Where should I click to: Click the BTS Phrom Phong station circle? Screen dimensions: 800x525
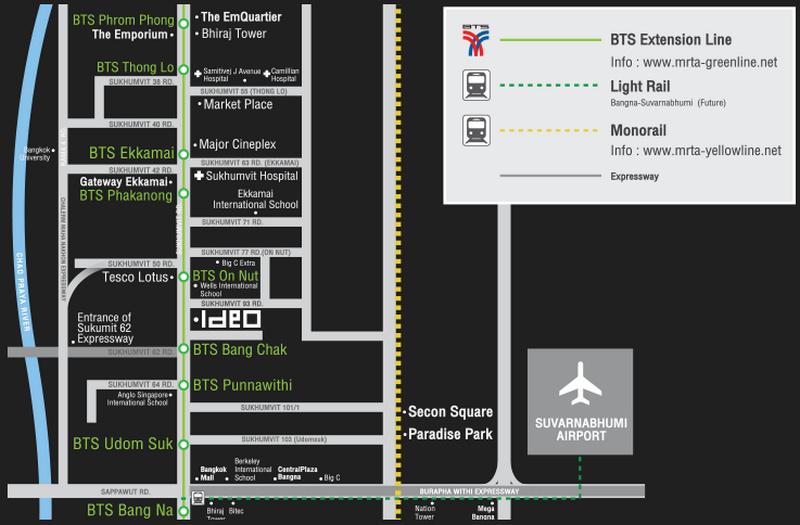pyautogui.click(x=184, y=23)
